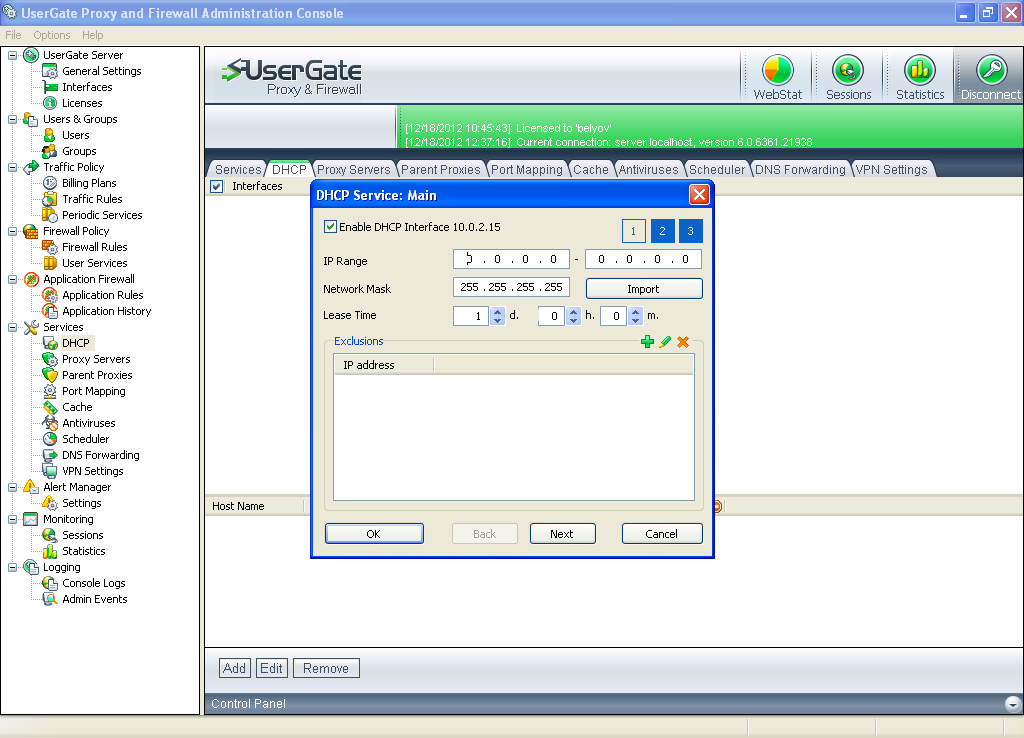
Task: Switch to the VPN Settings tab
Action: point(891,169)
